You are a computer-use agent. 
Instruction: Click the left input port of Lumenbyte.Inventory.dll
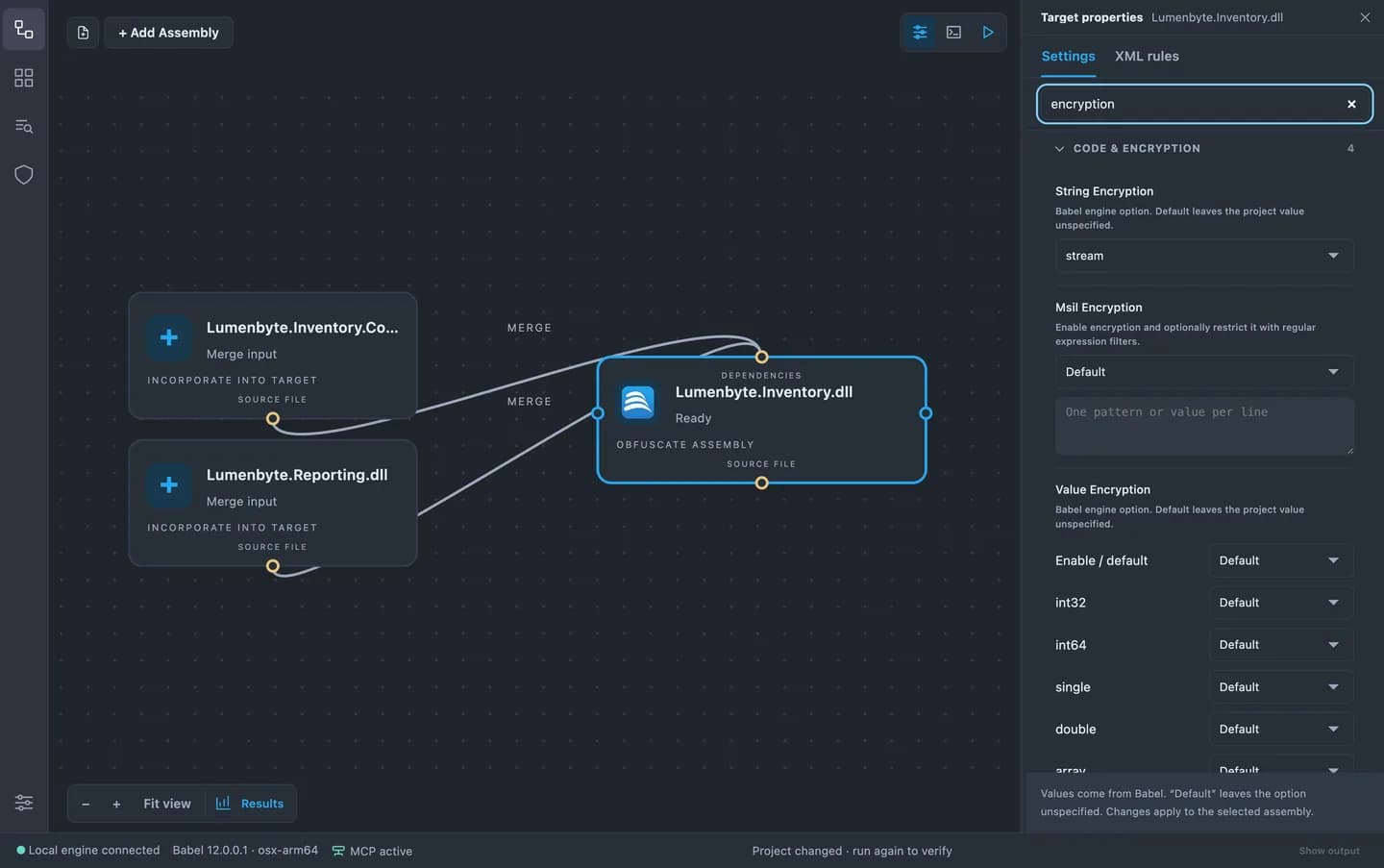[x=598, y=413]
